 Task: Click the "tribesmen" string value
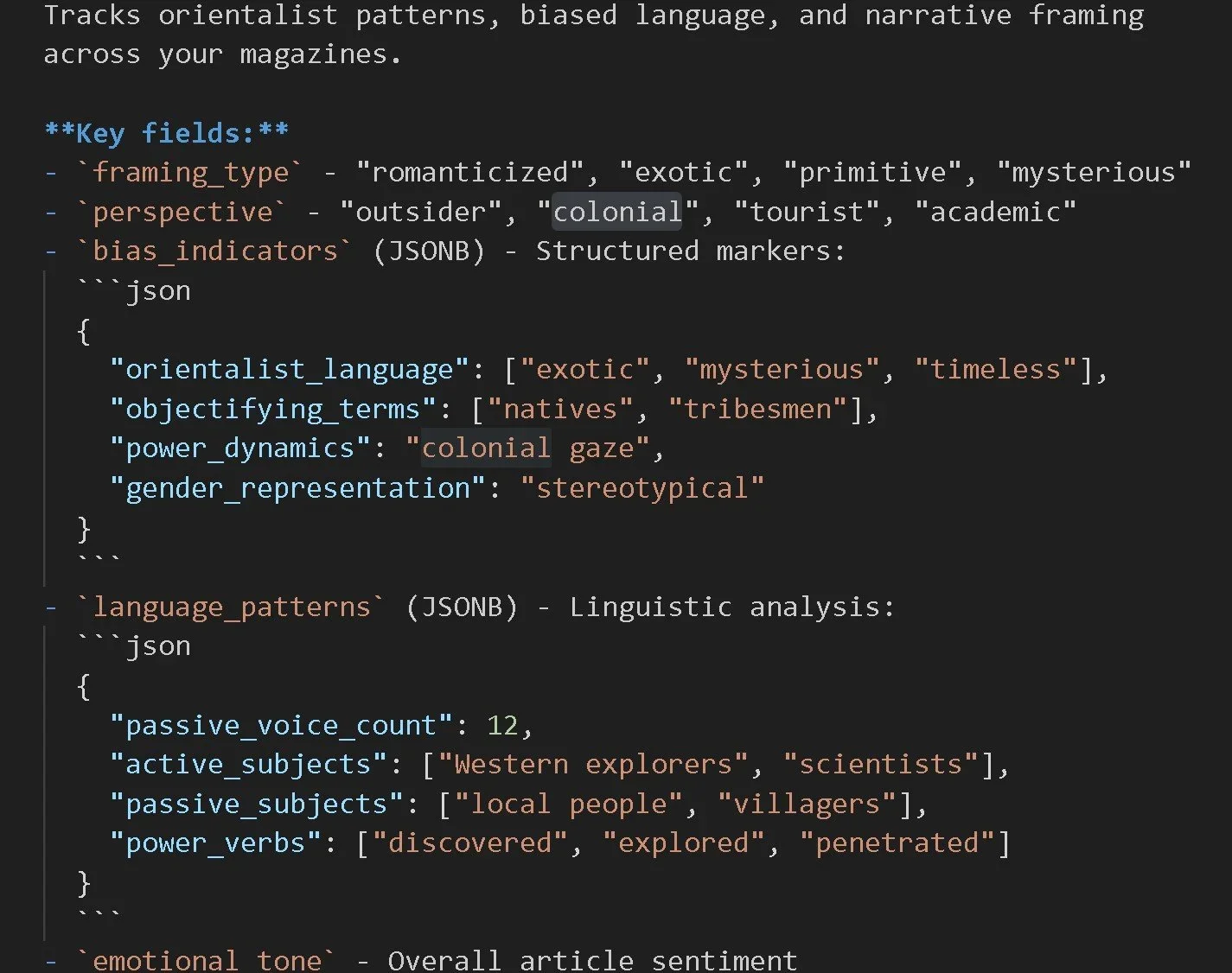[758, 409]
